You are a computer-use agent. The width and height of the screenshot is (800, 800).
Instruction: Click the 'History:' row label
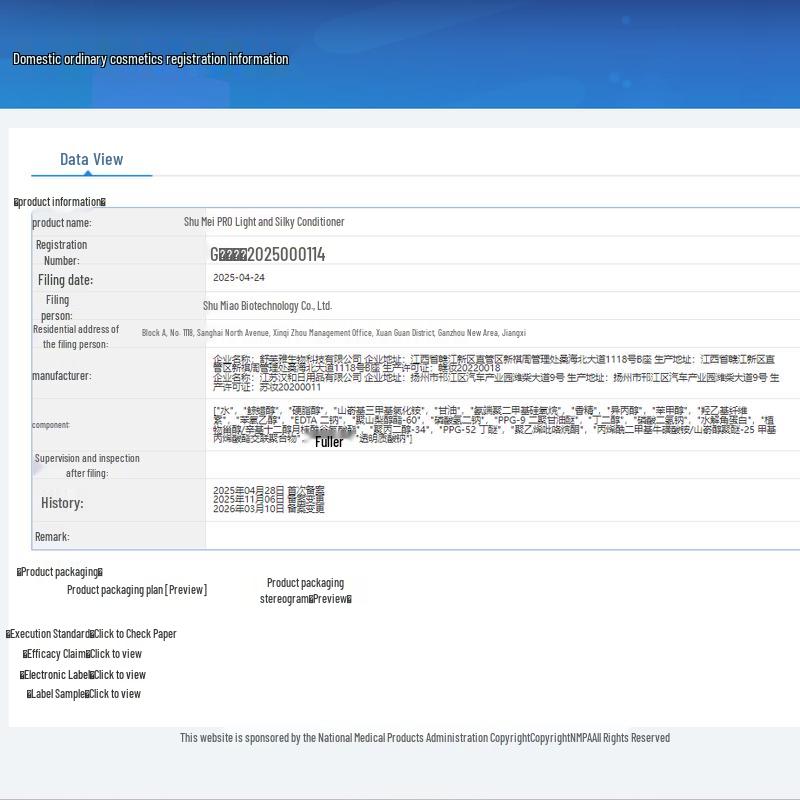[62, 503]
